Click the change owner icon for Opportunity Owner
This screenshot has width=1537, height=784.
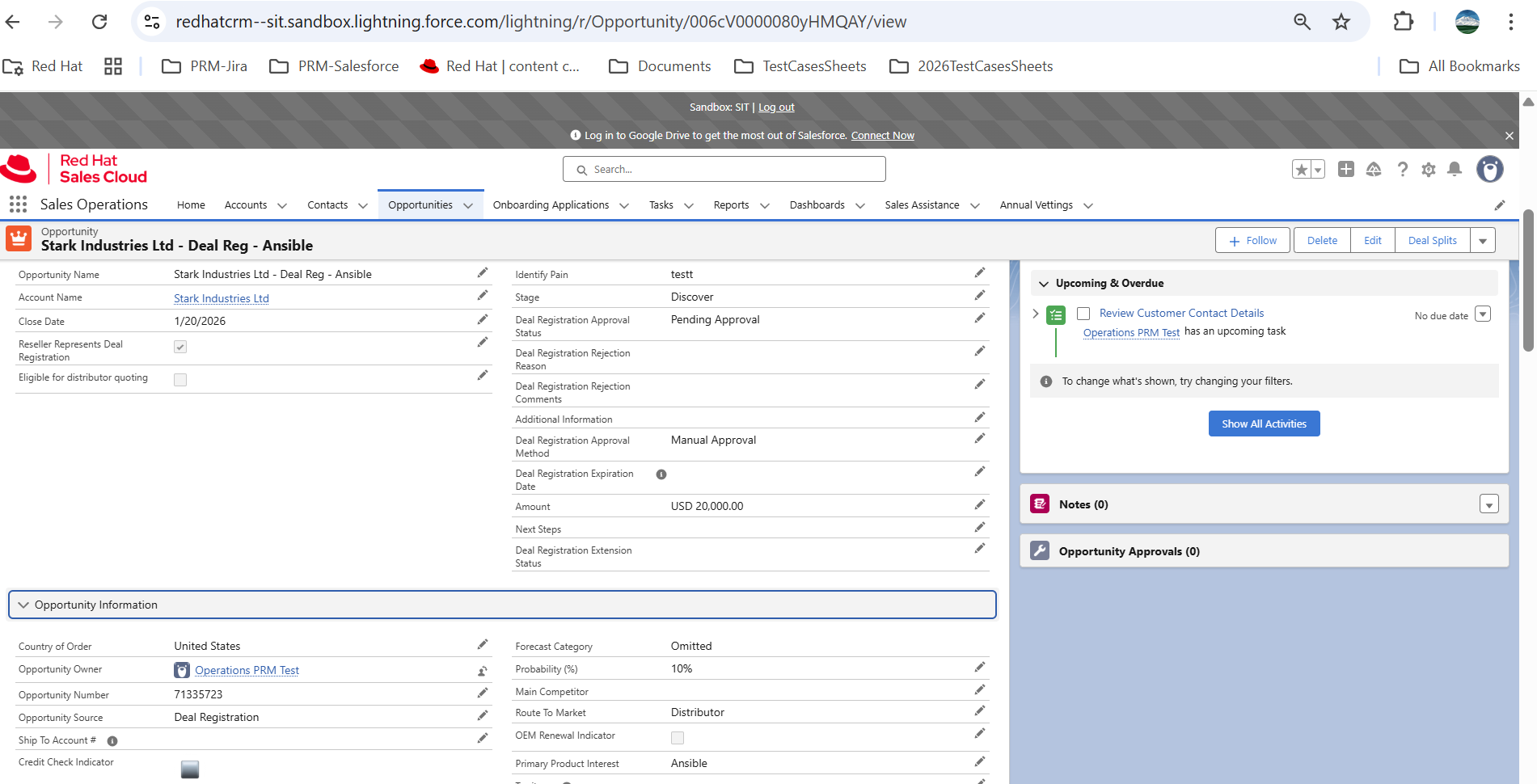pyautogui.click(x=483, y=671)
